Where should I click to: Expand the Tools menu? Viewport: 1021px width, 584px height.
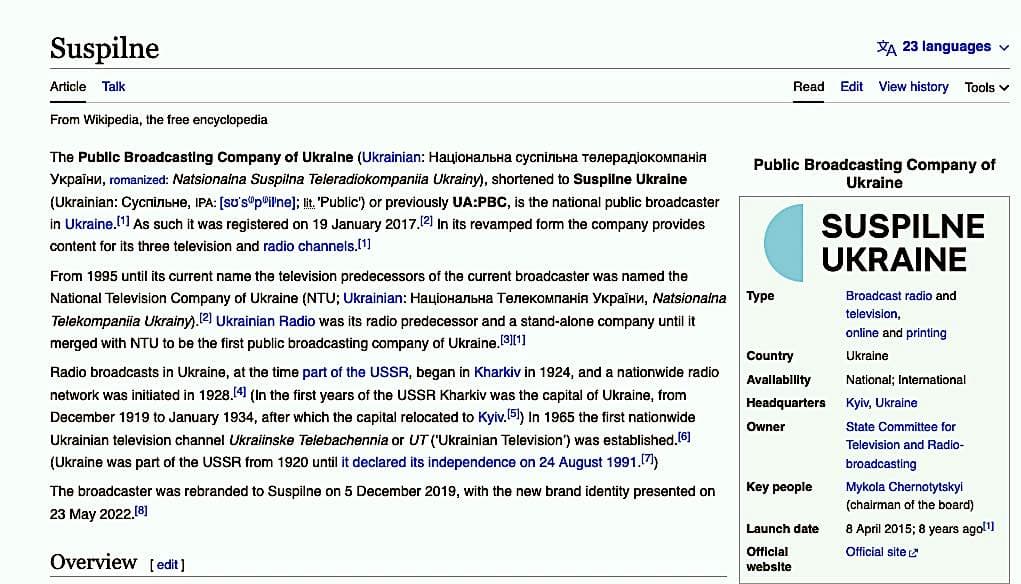click(x=986, y=87)
